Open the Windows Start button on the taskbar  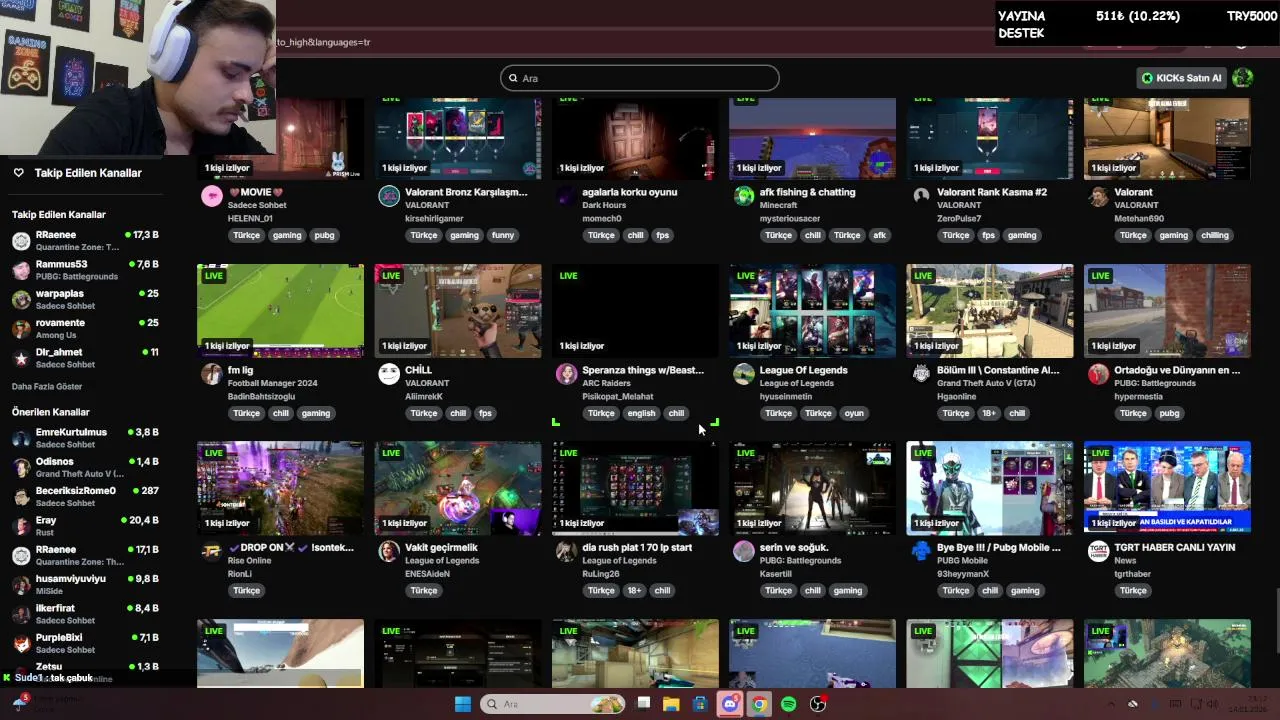coord(463,704)
